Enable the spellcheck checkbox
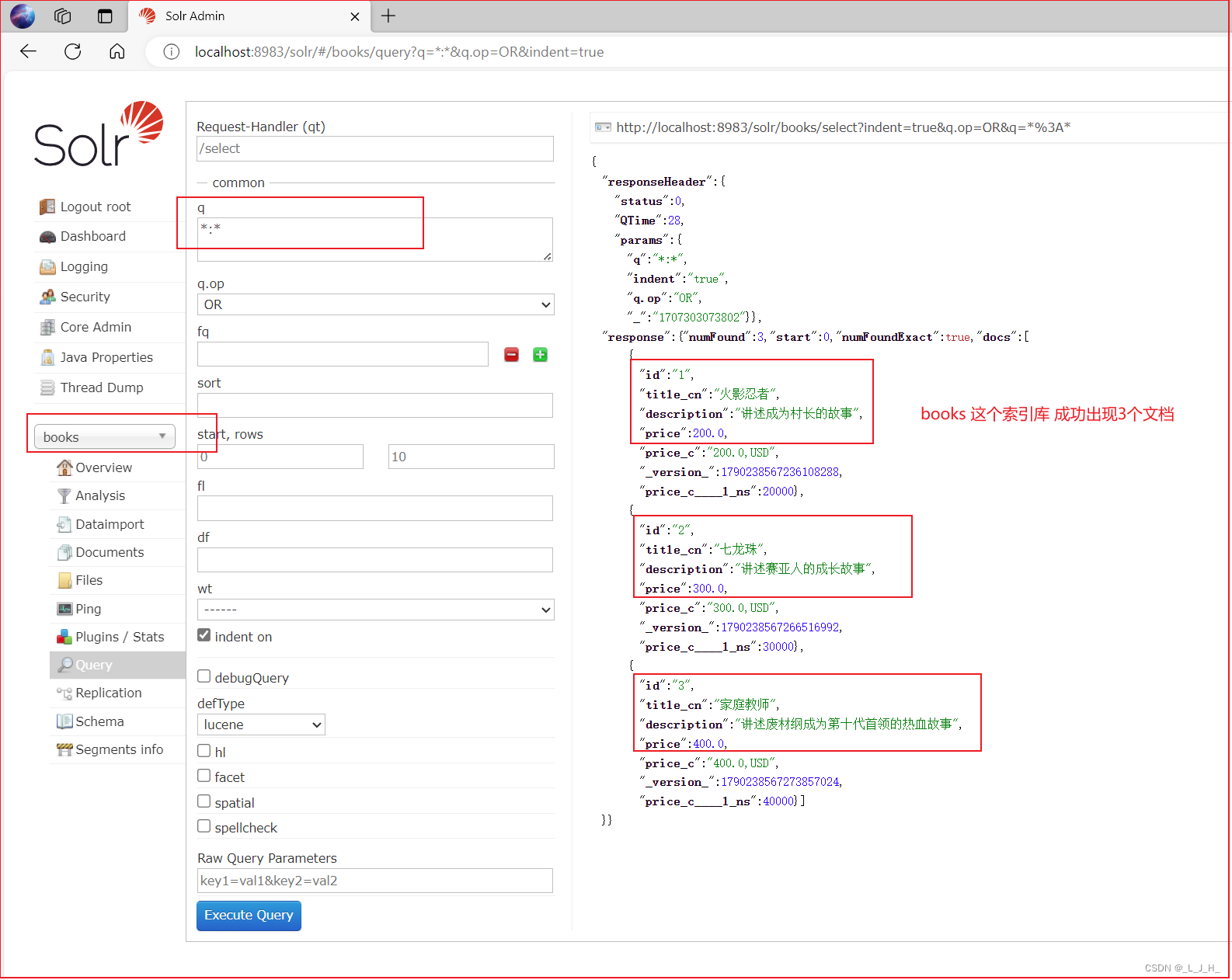1232x980 pixels. [x=204, y=826]
